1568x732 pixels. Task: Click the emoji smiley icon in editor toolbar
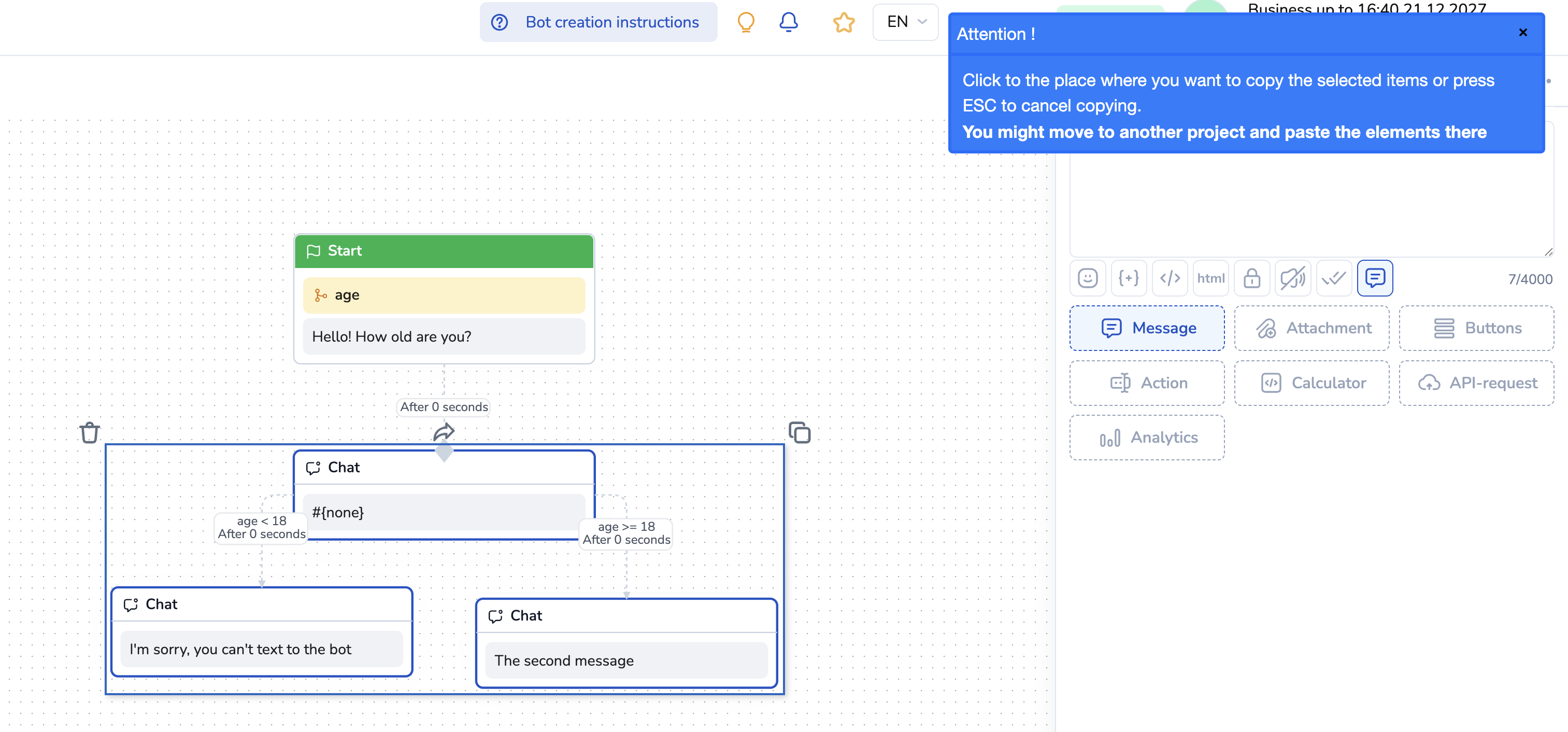point(1087,278)
